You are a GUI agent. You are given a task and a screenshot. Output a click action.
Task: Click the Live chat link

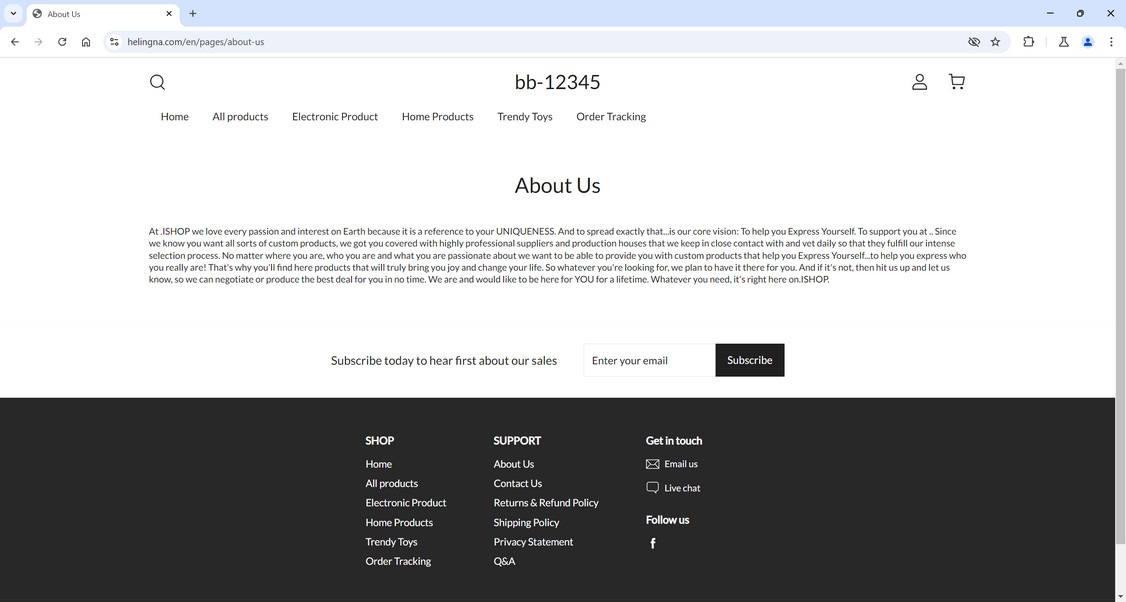(682, 488)
